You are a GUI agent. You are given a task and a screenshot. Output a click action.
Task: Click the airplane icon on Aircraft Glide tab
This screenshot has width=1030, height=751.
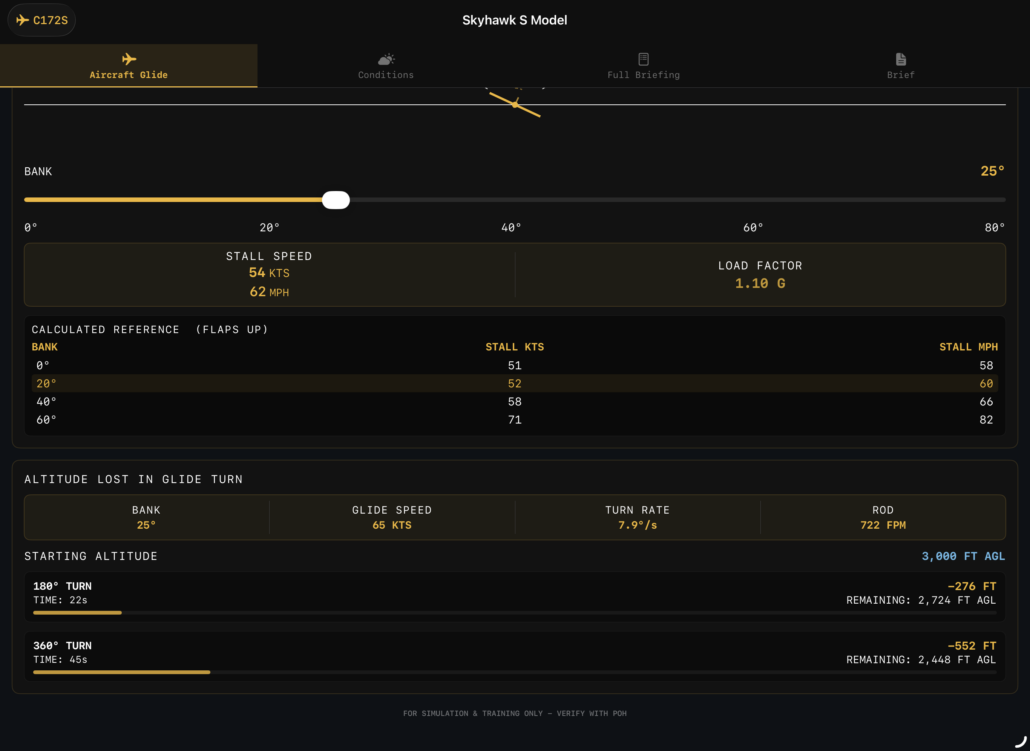coord(129,59)
